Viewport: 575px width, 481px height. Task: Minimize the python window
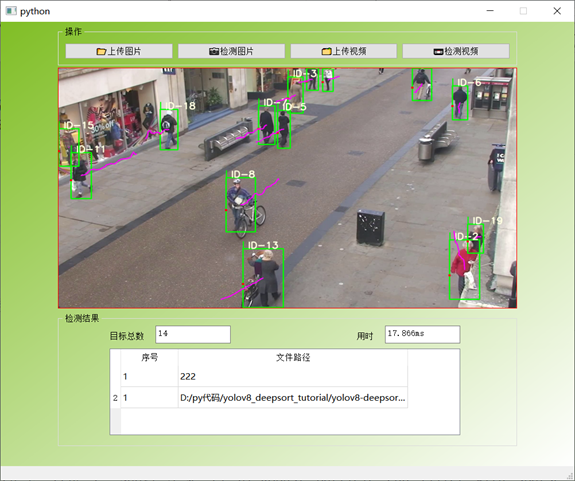pyautogui.click(x=490, y=11)
